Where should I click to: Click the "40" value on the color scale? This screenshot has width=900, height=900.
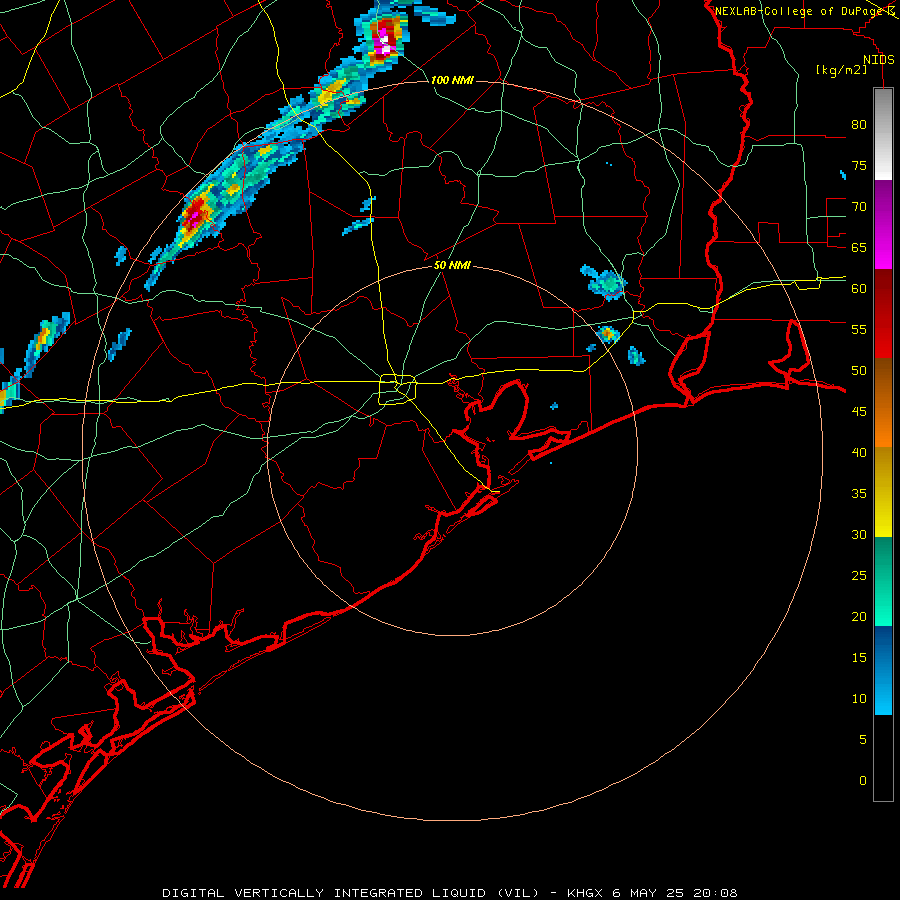(x=859, y=453)
